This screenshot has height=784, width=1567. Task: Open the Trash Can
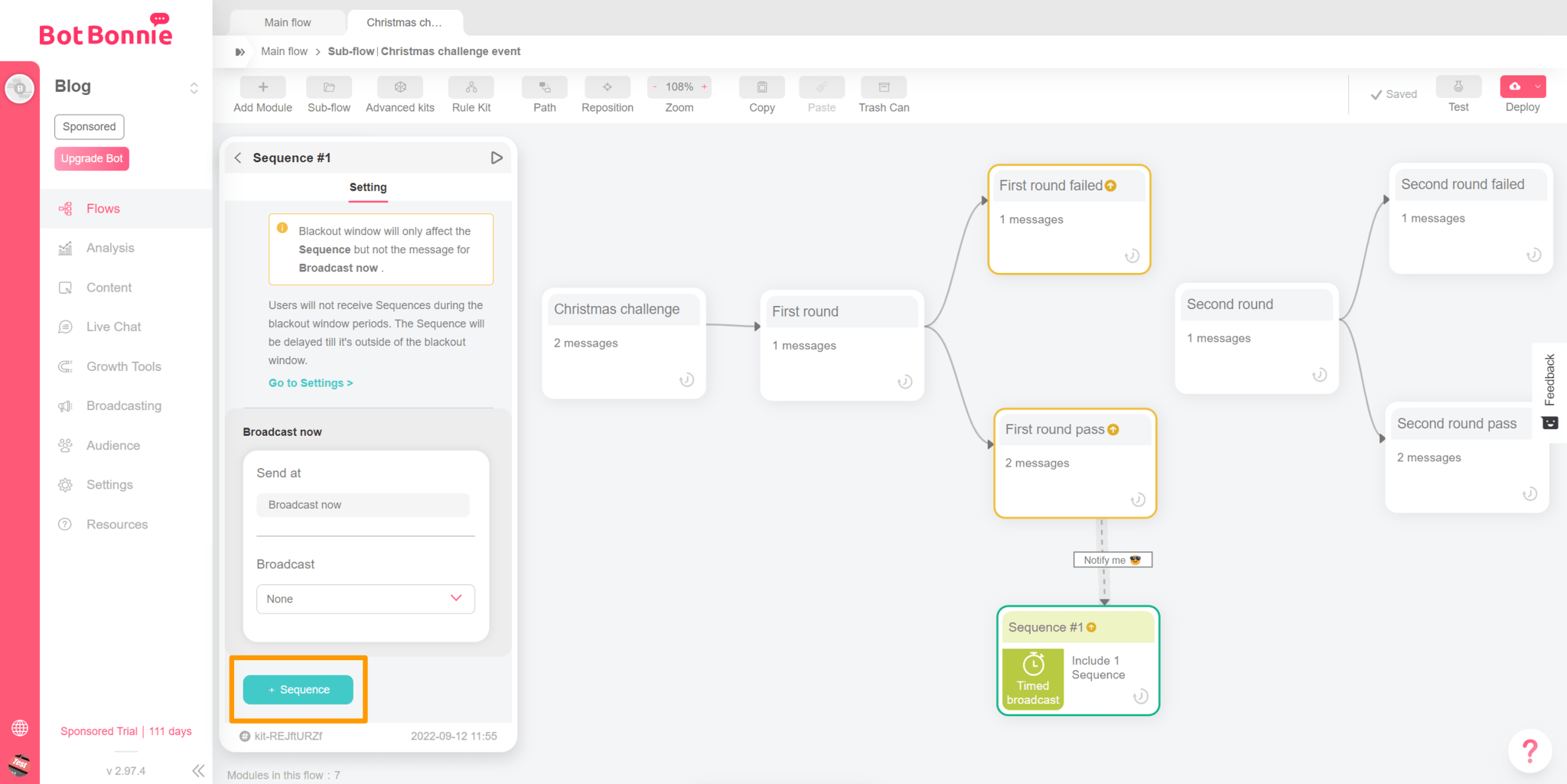[x=884, y=87]
